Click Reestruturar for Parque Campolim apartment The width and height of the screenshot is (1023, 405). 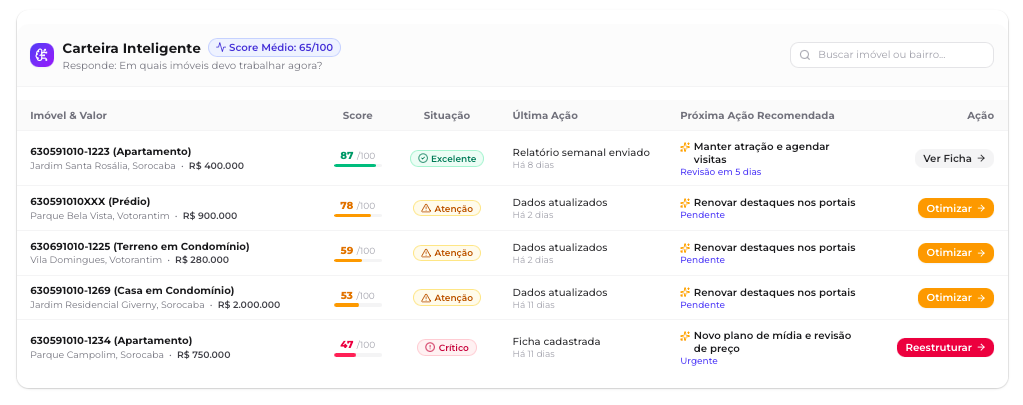945,348
